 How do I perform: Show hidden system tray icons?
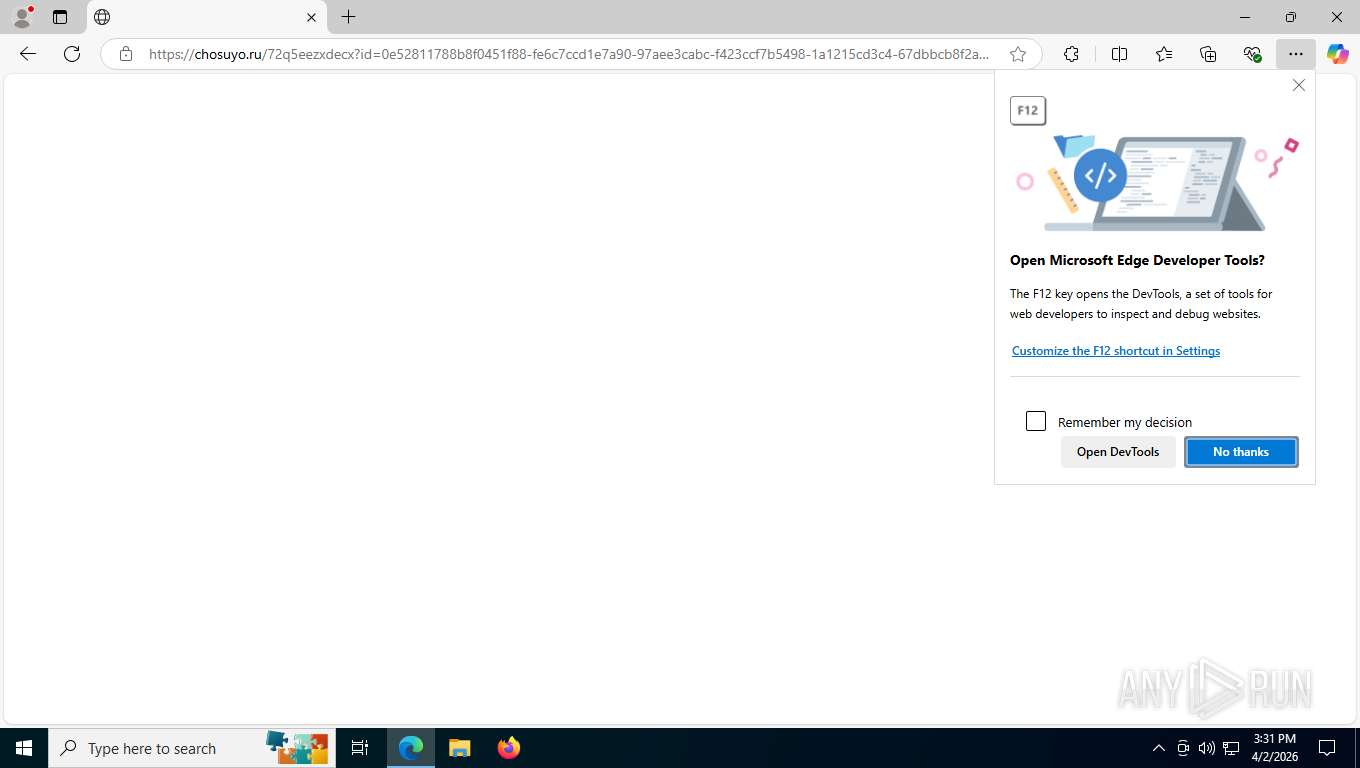coord(1158,748)
